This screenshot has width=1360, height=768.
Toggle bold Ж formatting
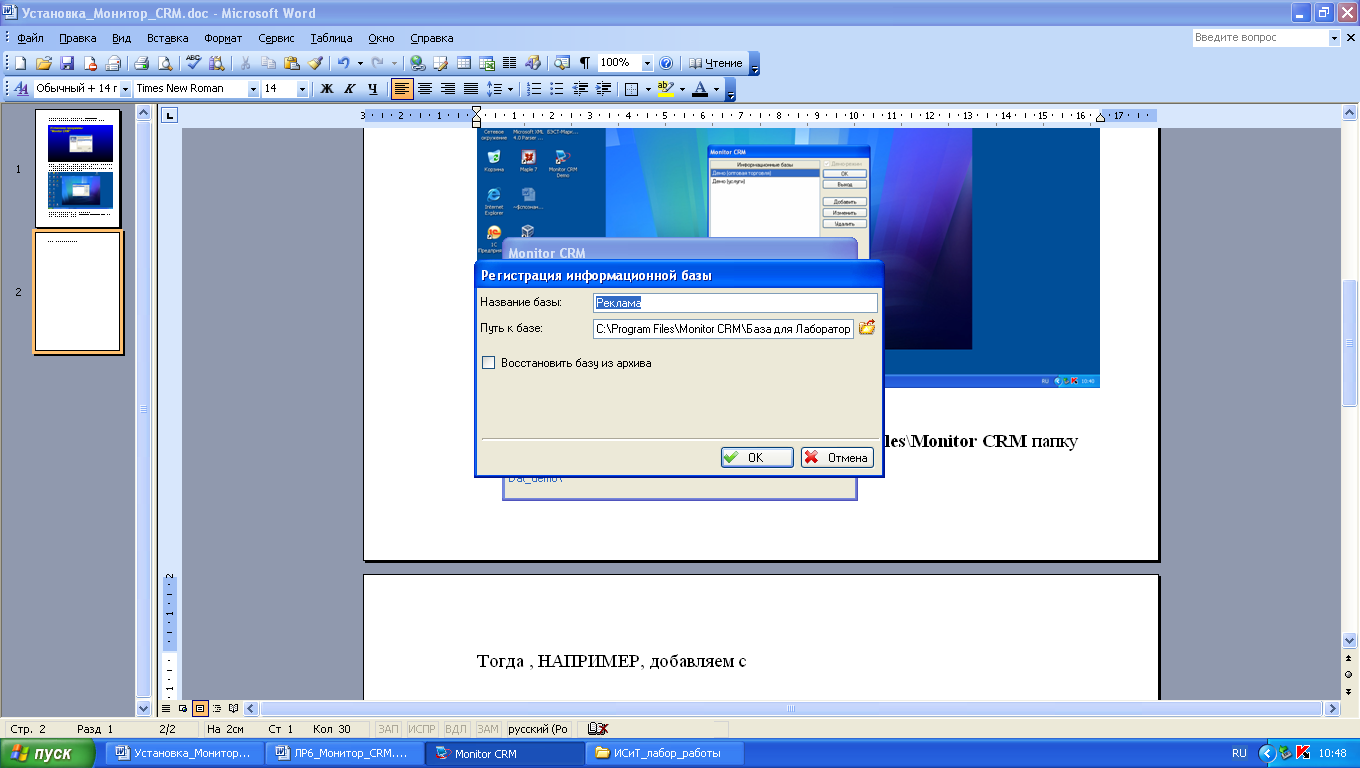point(326,89)
